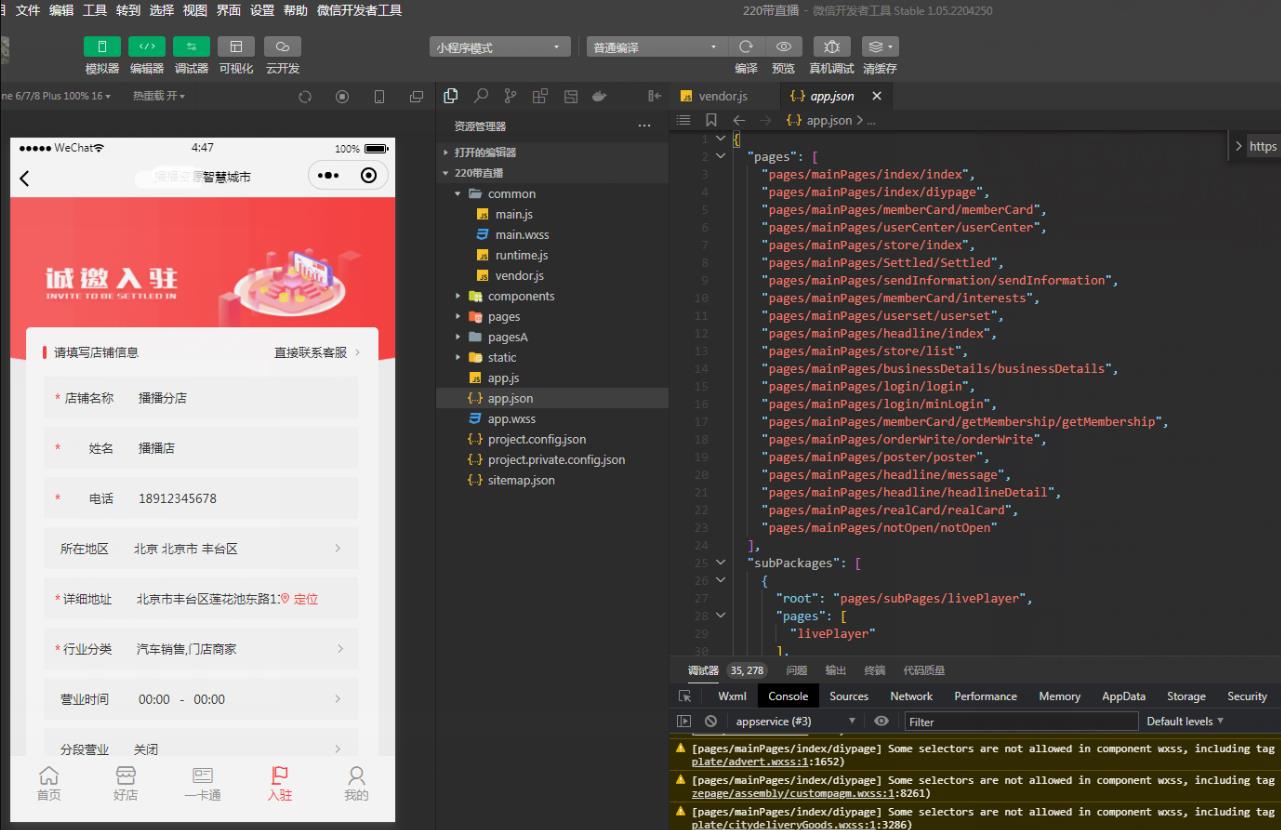Open the 资源管理器 more options ellipsis

(x=644, y=126)
